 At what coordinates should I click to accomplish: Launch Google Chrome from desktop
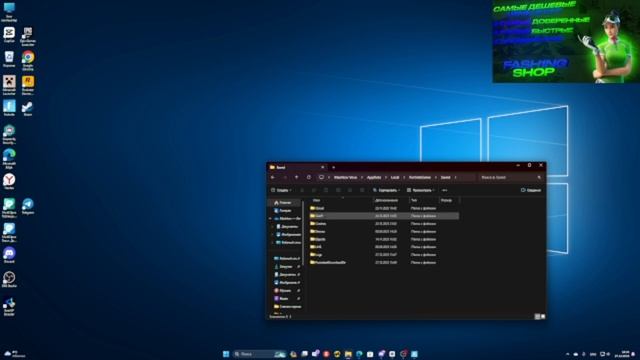[28, 61]
